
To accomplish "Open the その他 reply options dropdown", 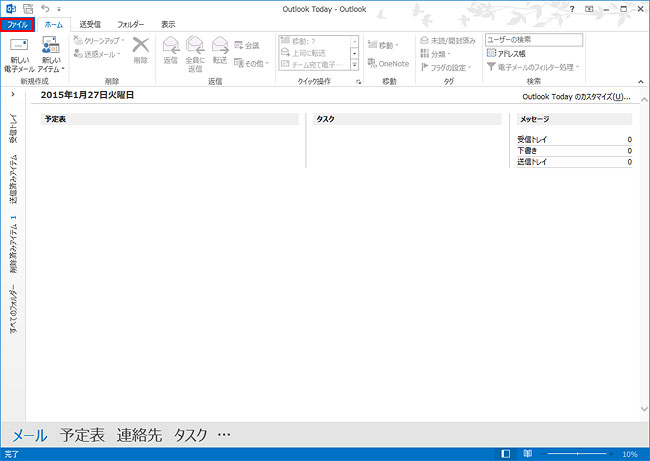I will 251,63.
